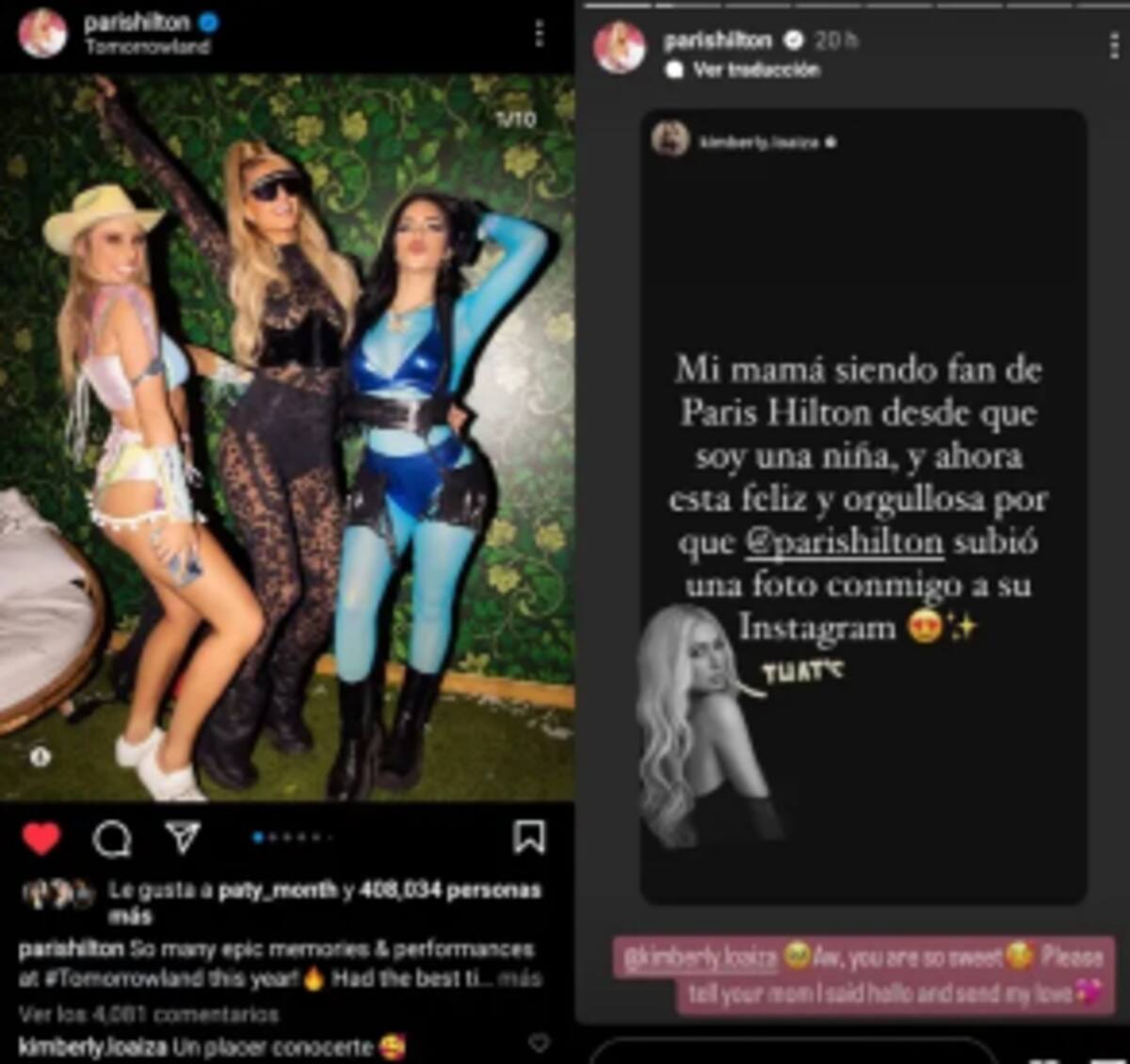This screenshot has height=1064, width=1130.
Task: Open @parishilton mention in story text
Action: tap(844, 542)
